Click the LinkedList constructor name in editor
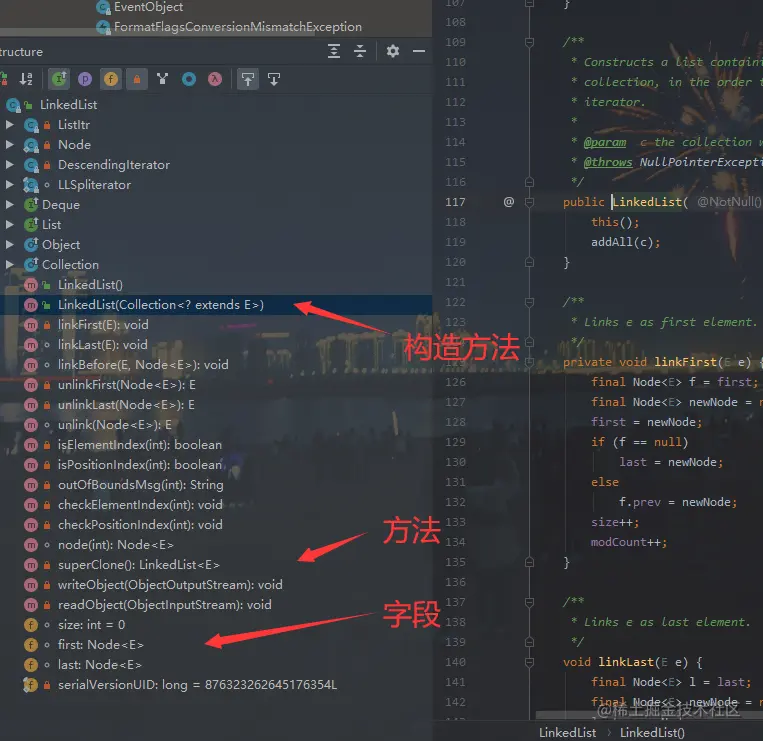This screenshot has width=763, height=741. [647, 202]
